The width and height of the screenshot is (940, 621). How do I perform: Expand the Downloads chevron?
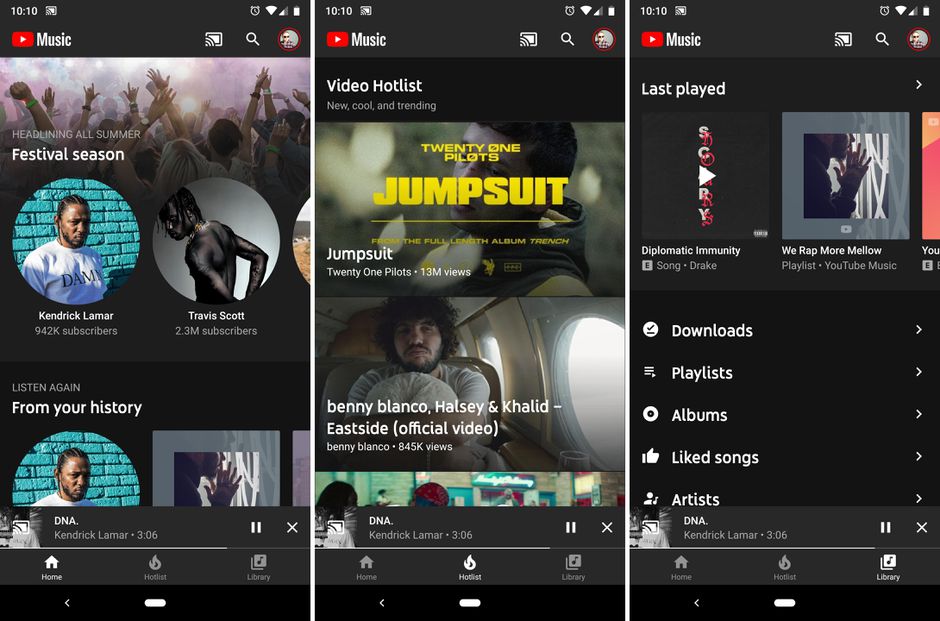(x=919, y=330)
